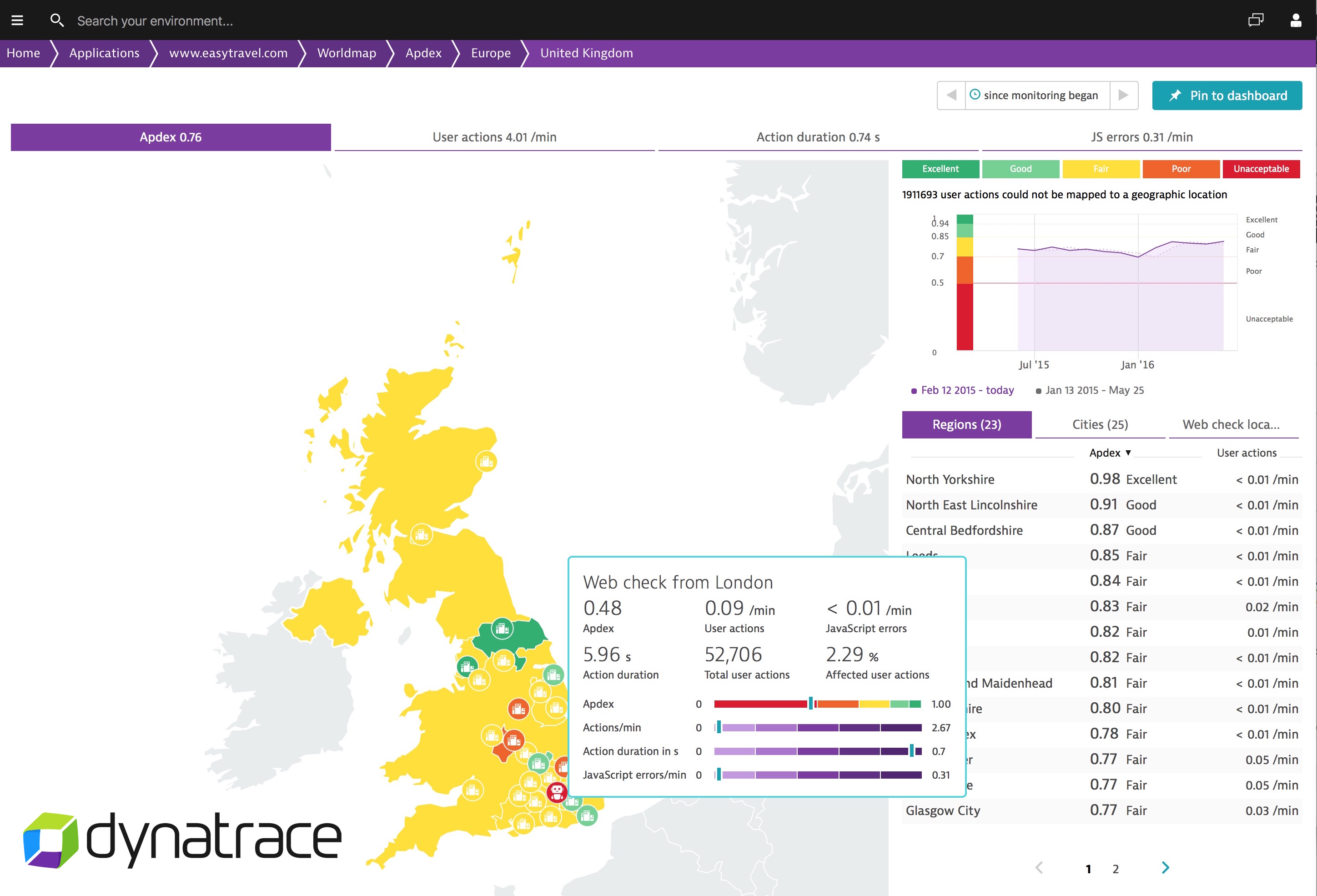1317x896 pixels.
Task: Click the city marker near Glasgow
Action: [x=421, y=534]
